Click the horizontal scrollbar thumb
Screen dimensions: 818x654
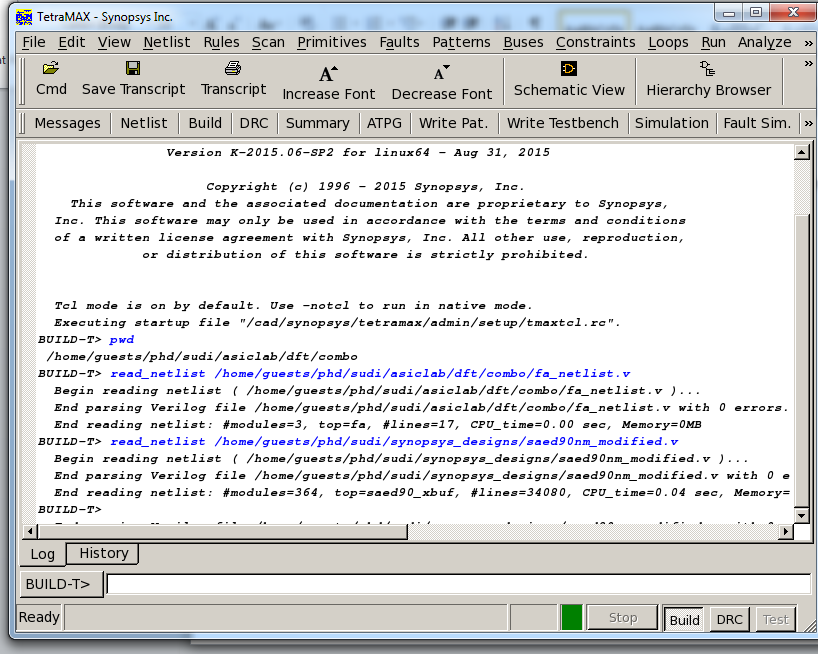(x=223, y=532)
